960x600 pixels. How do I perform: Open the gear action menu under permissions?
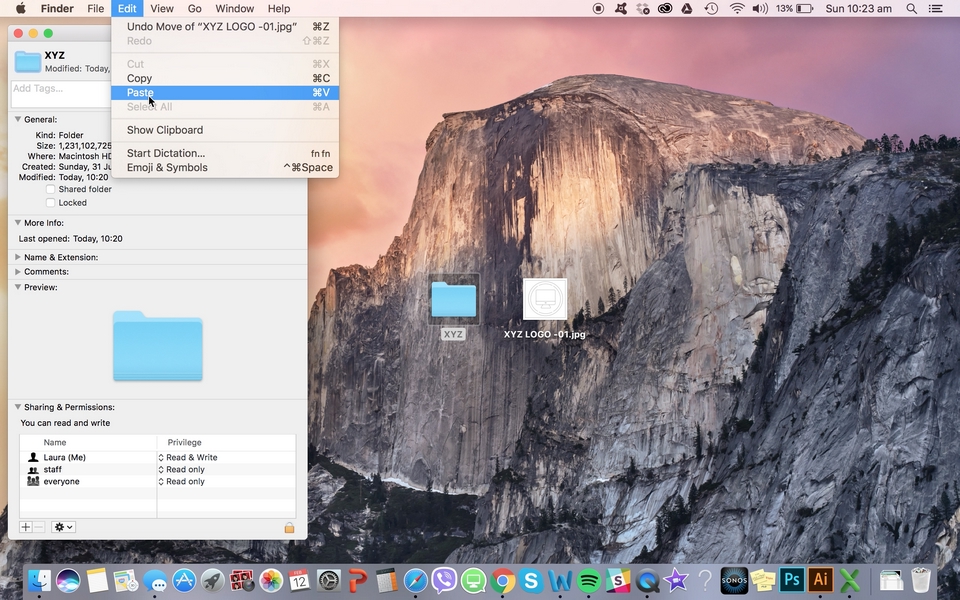point(63,527)
